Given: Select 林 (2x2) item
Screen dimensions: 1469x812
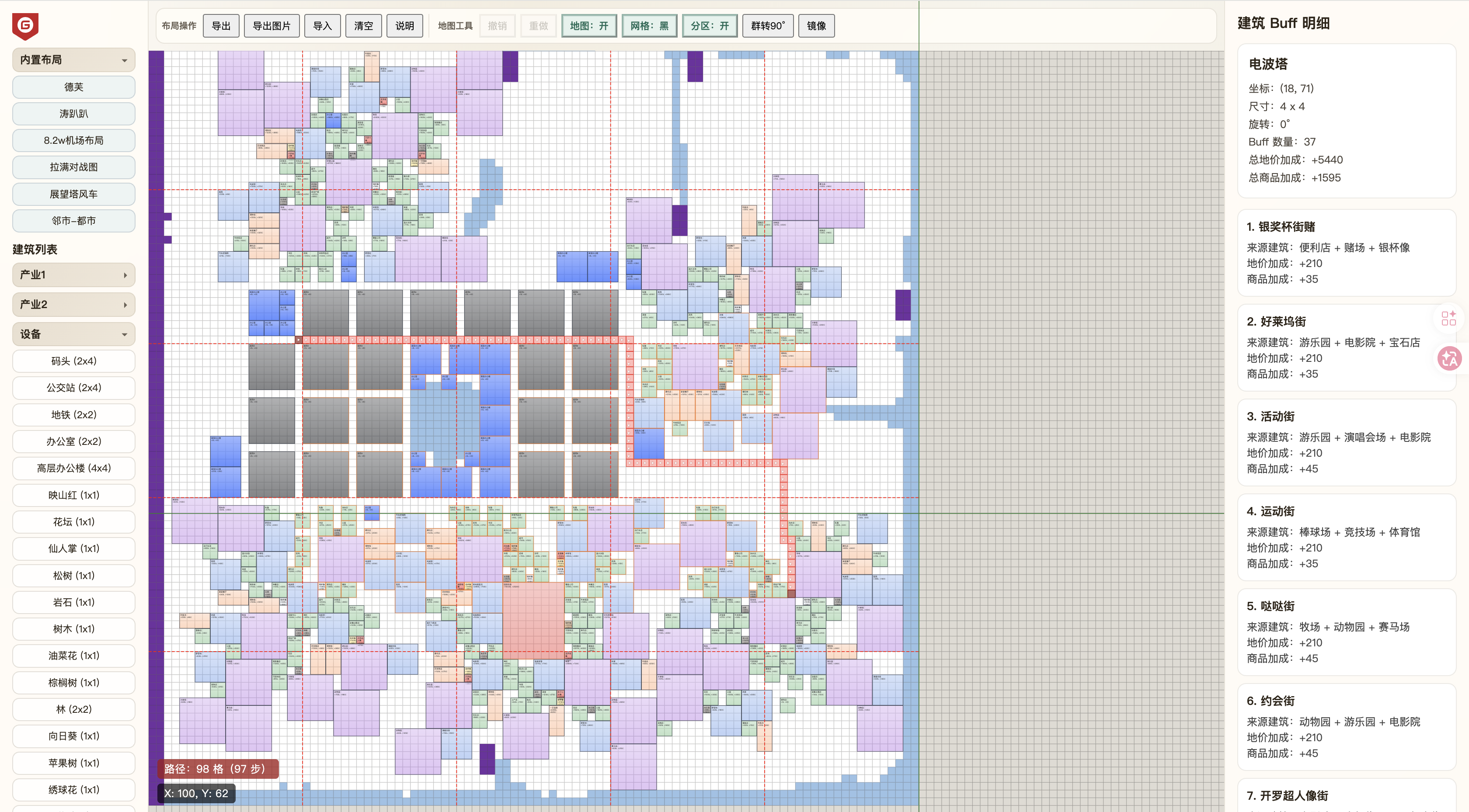Looking at the screenshot, I should 73,709.
